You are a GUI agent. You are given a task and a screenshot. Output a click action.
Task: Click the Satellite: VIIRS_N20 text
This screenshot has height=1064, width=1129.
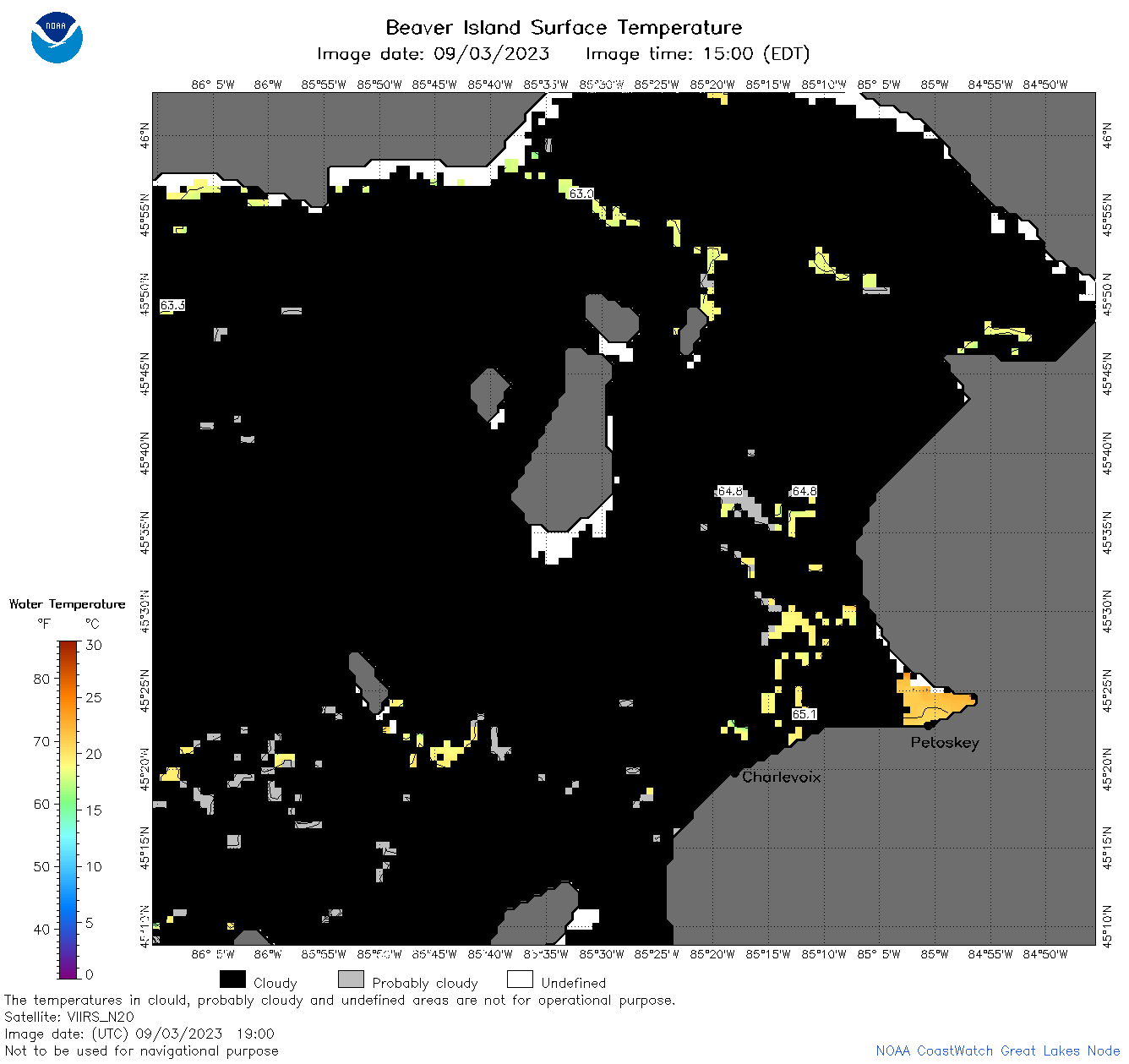tap(69, 1017)
